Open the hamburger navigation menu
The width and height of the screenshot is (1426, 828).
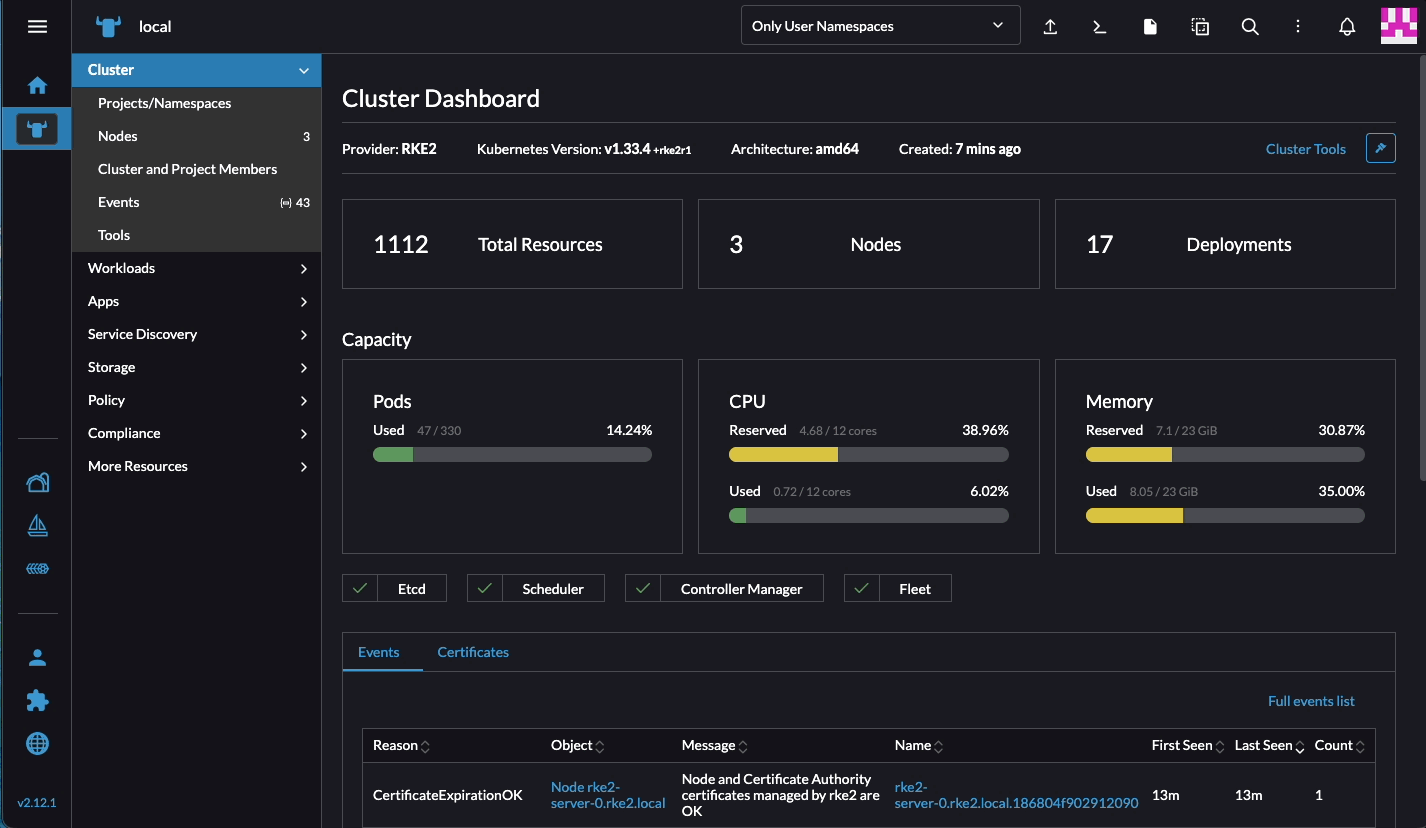point(37,27)
